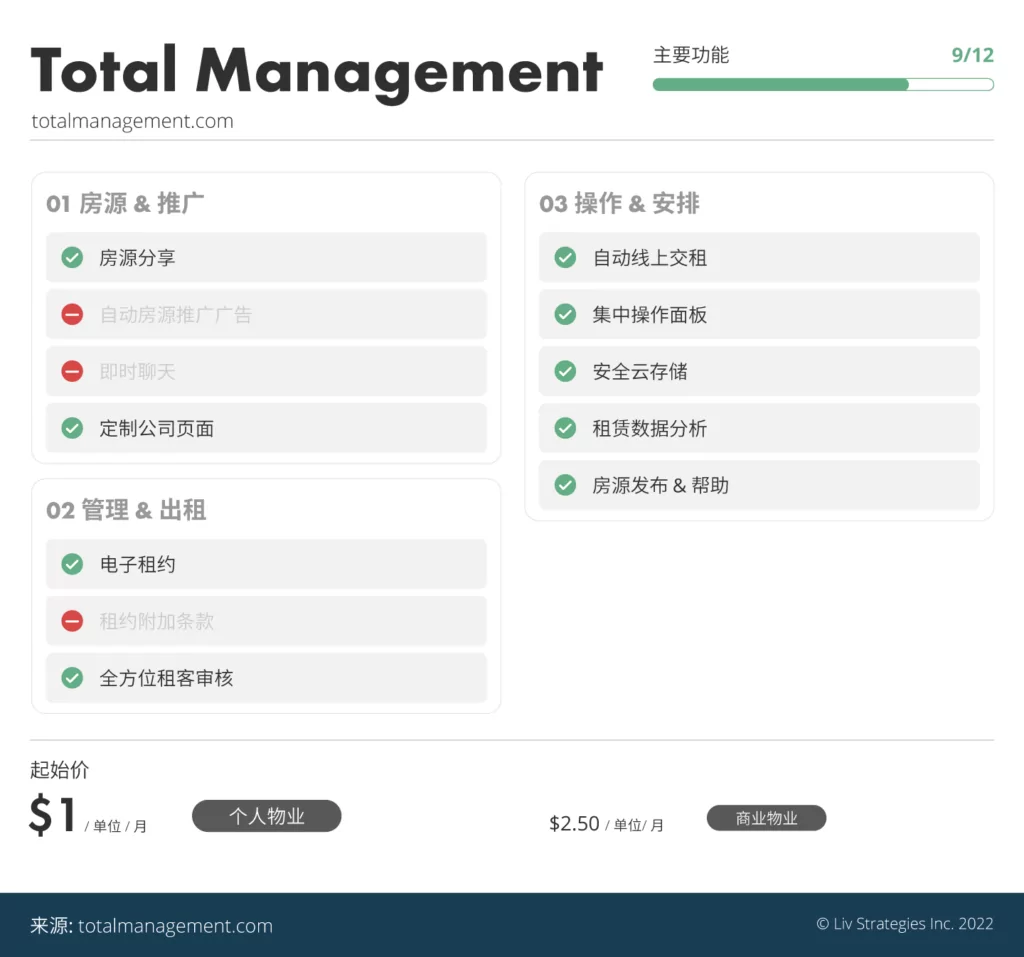Viewport: 1024px width, 957px height.
Task: Click the red minus icon beside 租约附加条款
Action: tap(72, 622)
